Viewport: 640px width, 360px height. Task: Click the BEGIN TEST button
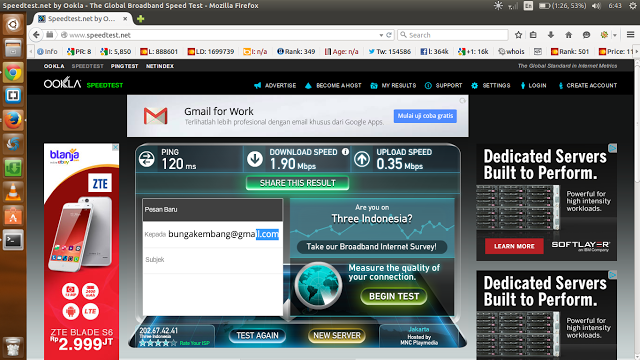pyautogui.click(x=394, y=296)
